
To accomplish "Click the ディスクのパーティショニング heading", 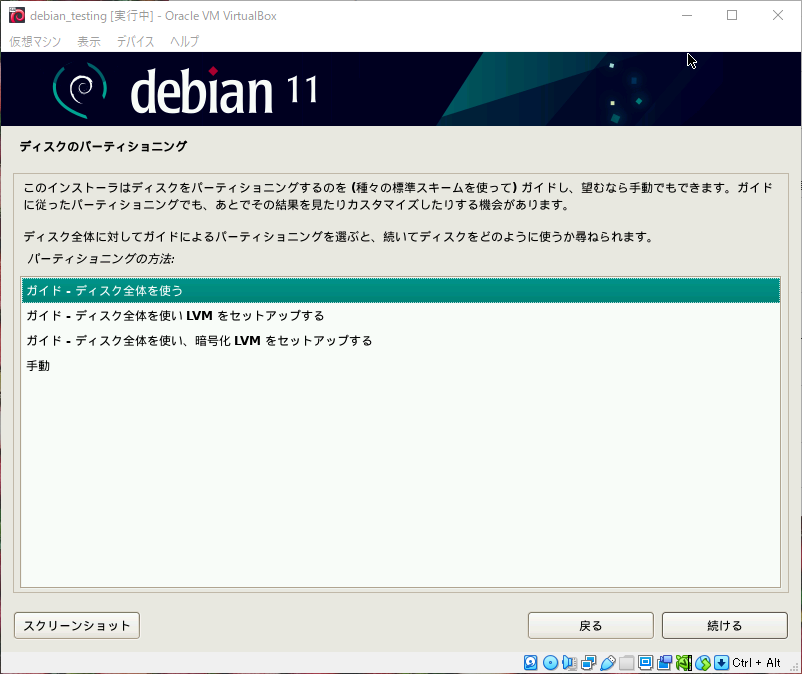I will [x=103, y=146].
